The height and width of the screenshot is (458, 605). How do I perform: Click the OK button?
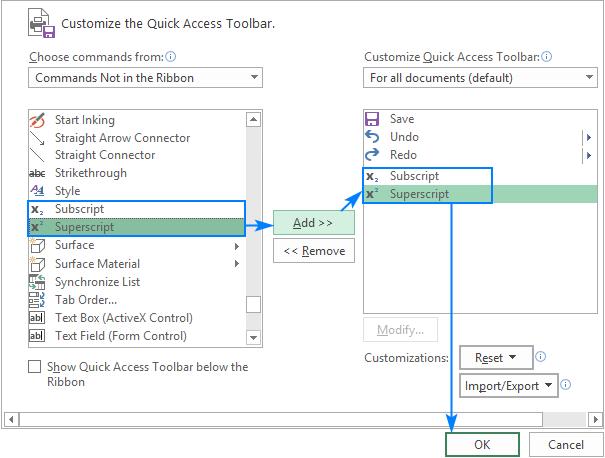coord(482,443)
